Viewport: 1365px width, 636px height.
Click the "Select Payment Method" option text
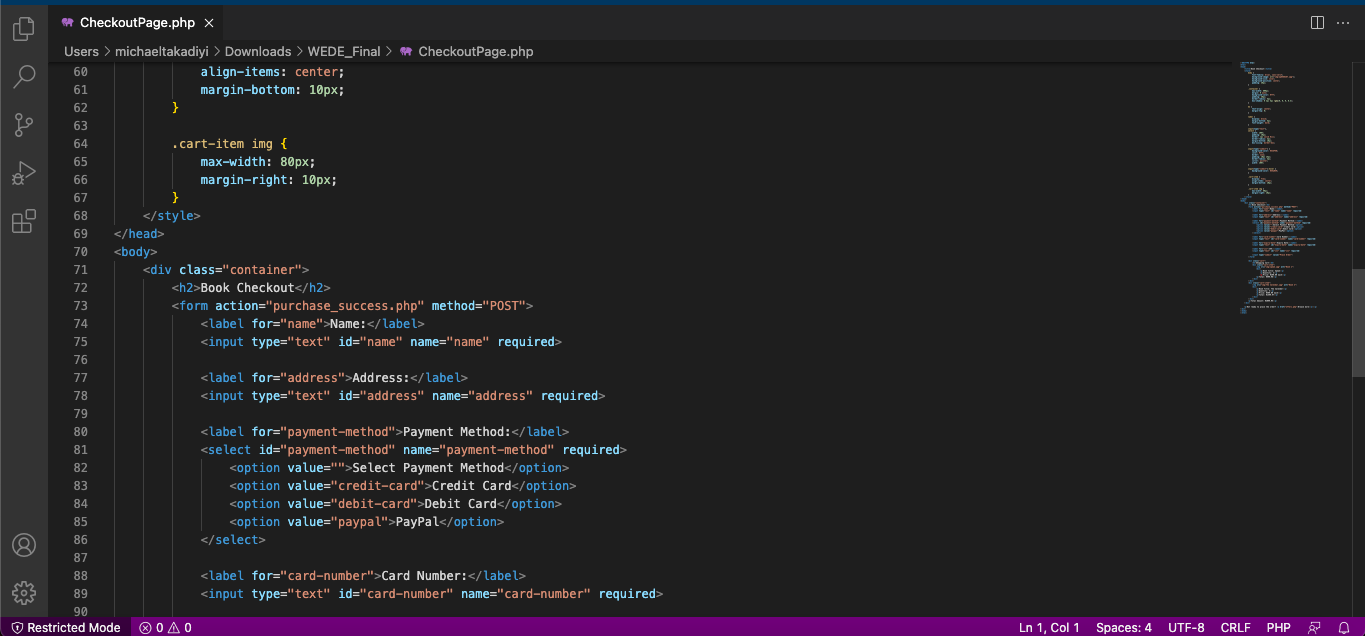pos(428,468)
